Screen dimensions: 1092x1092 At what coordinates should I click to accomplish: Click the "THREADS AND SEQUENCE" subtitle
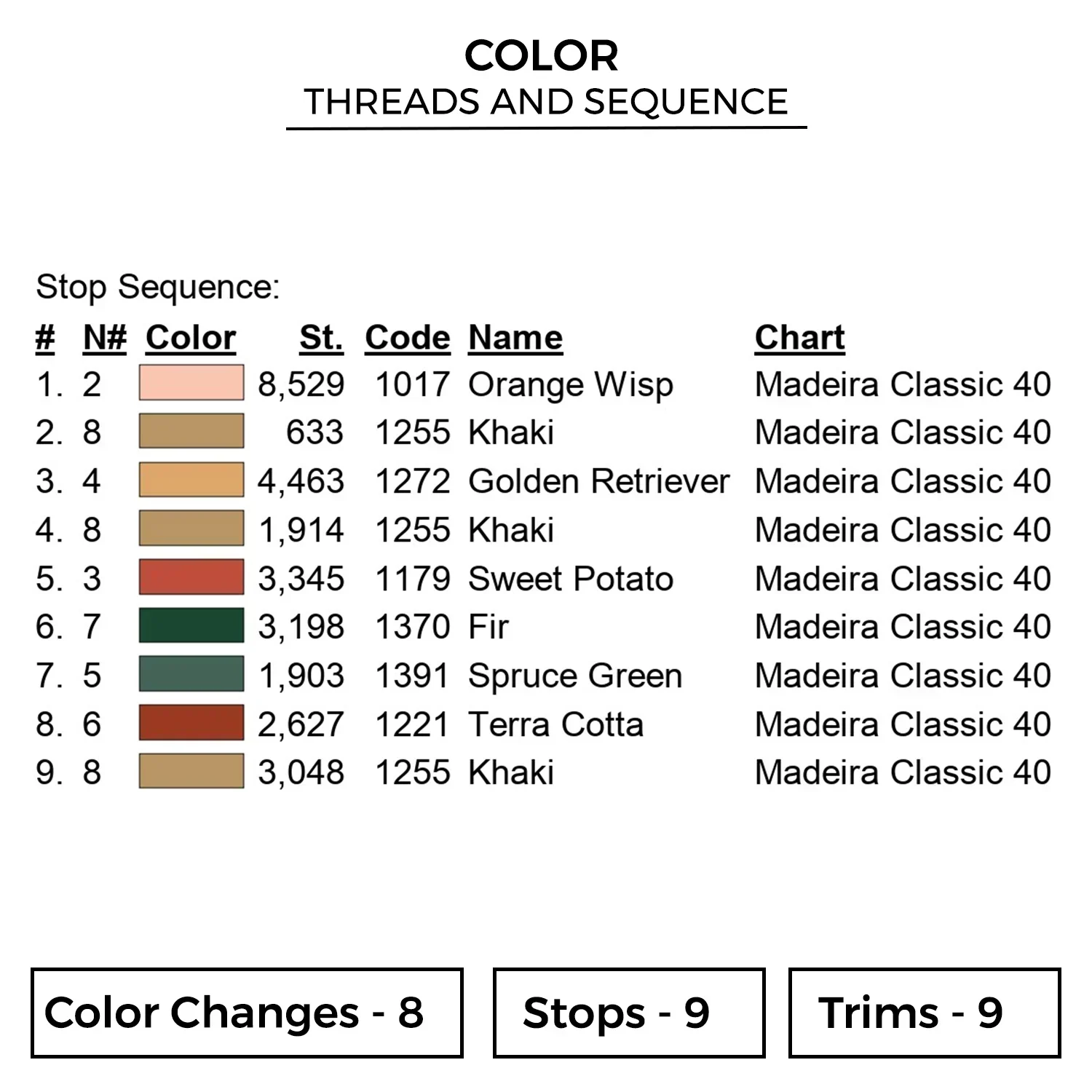click(x=546, y=102)
